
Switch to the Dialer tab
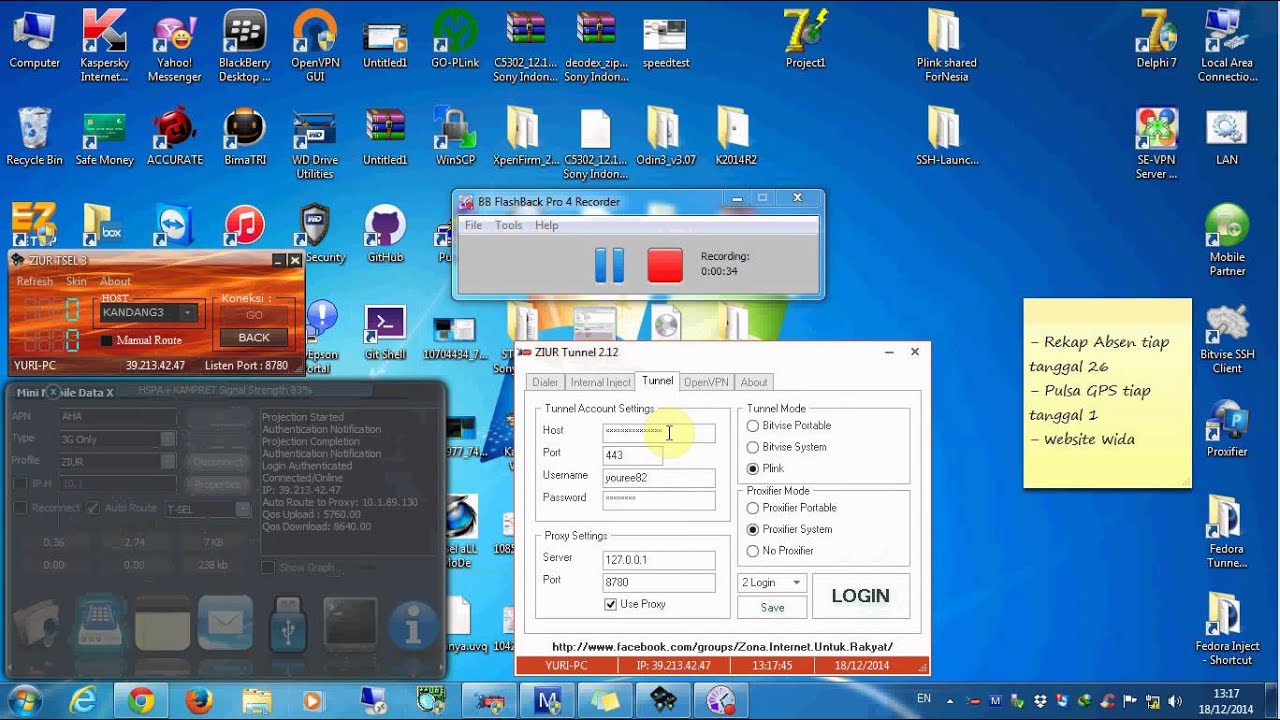click(545, 382)
